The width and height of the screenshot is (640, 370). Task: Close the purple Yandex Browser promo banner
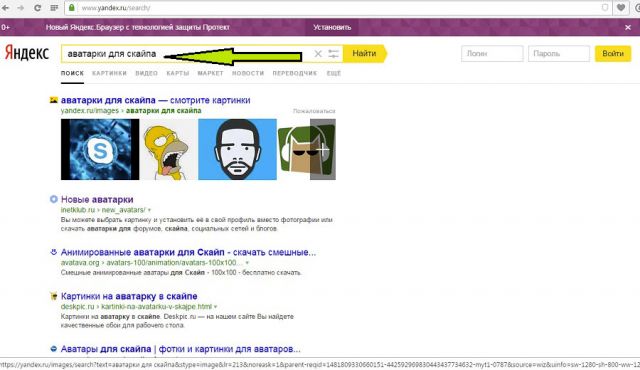628,27
